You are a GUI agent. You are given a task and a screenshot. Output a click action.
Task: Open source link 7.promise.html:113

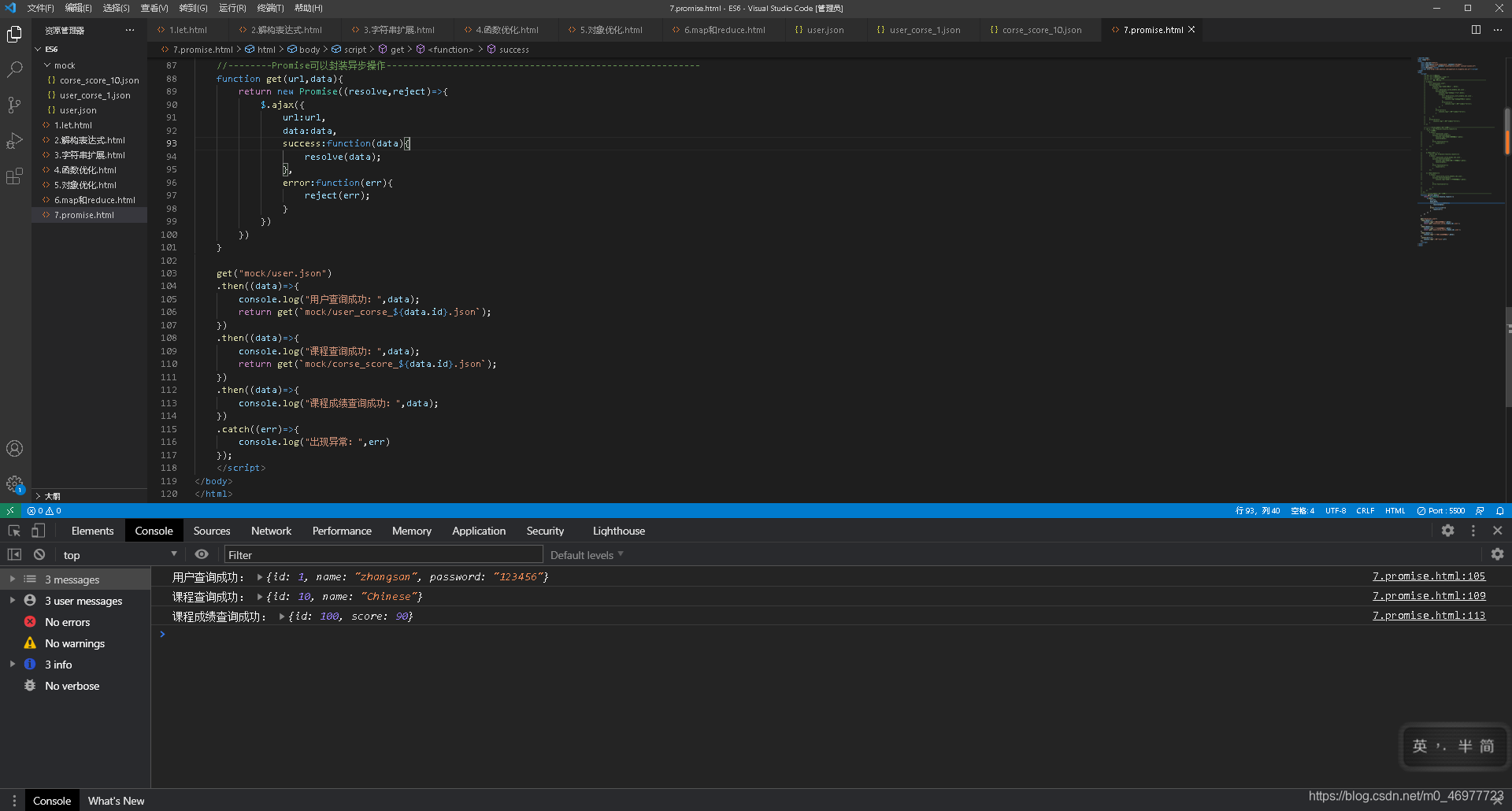click(1429, 616)
